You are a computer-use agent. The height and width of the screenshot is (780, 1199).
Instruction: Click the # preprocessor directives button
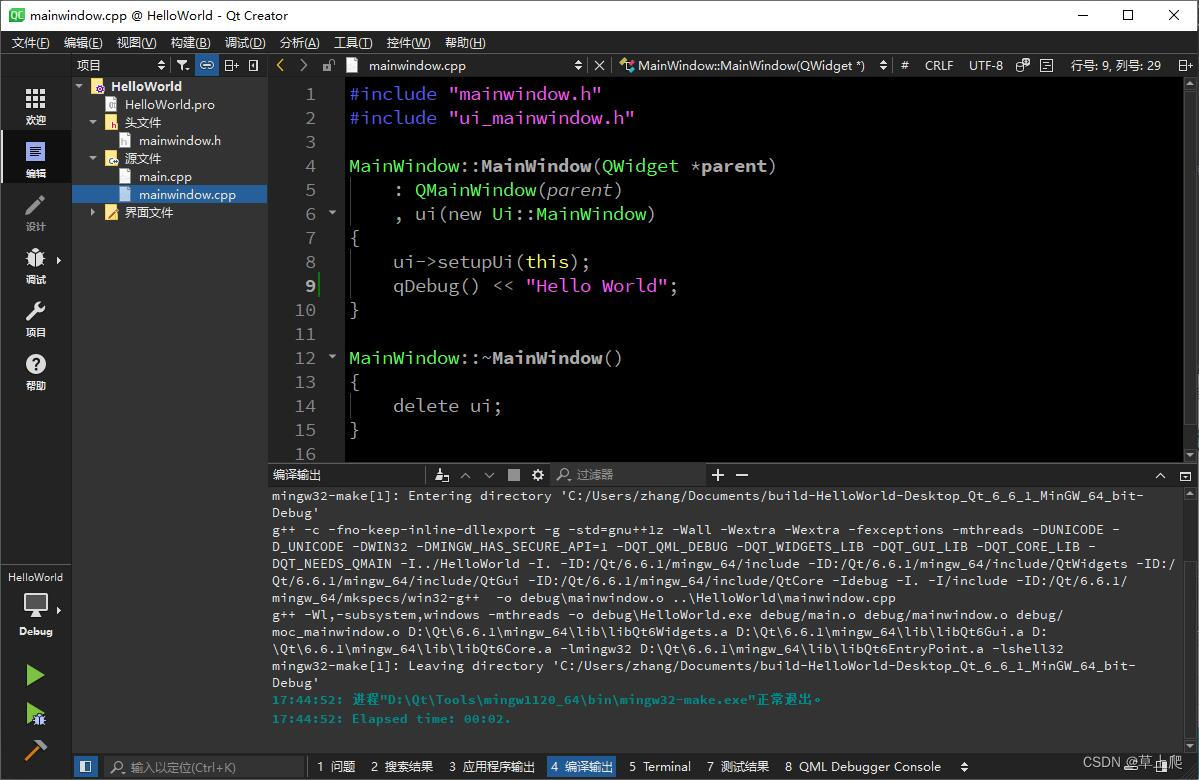coord(905,65)
